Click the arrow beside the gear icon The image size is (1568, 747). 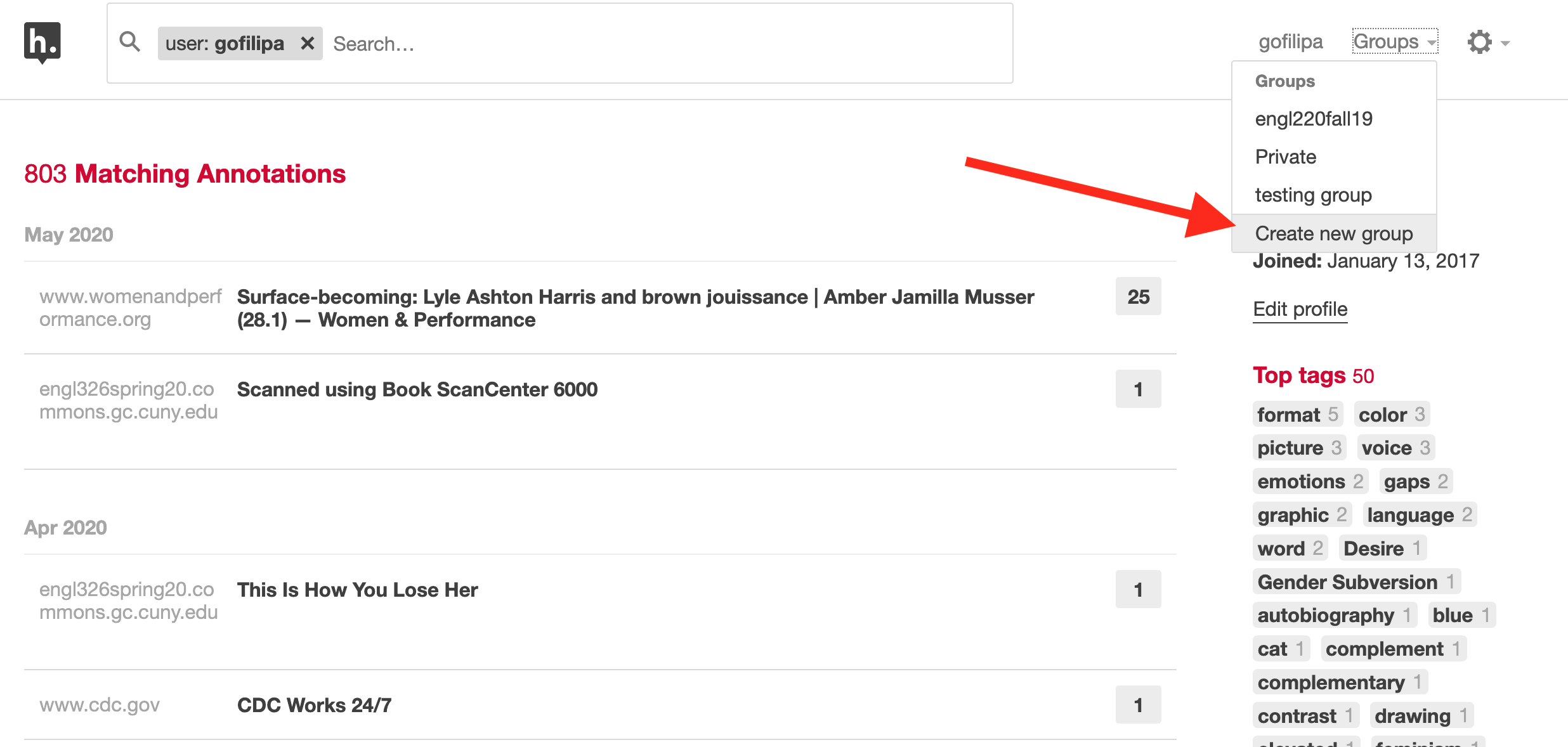tap(1506, 44)
